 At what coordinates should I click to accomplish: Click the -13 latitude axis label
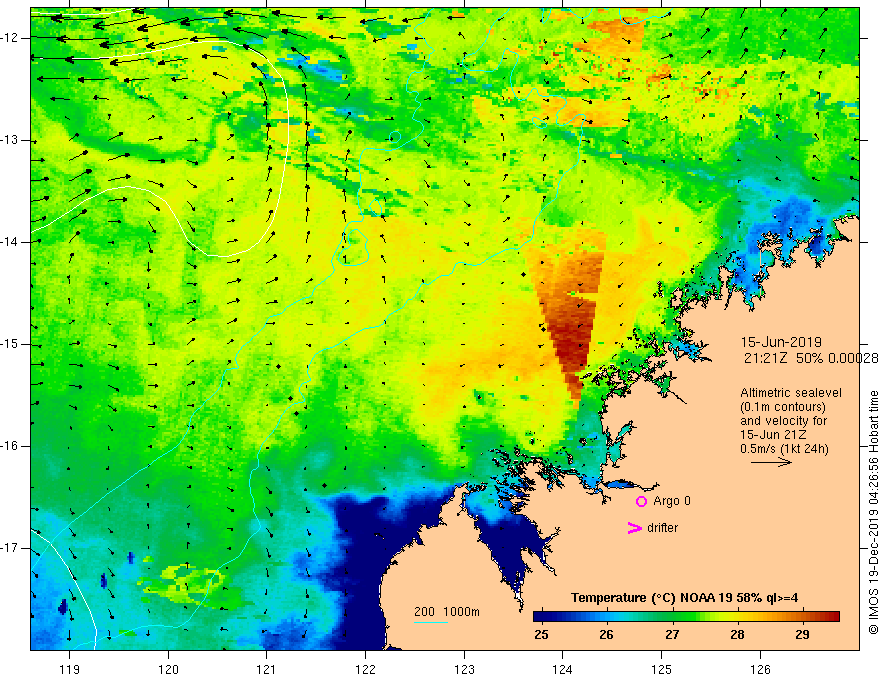point(10,140)
